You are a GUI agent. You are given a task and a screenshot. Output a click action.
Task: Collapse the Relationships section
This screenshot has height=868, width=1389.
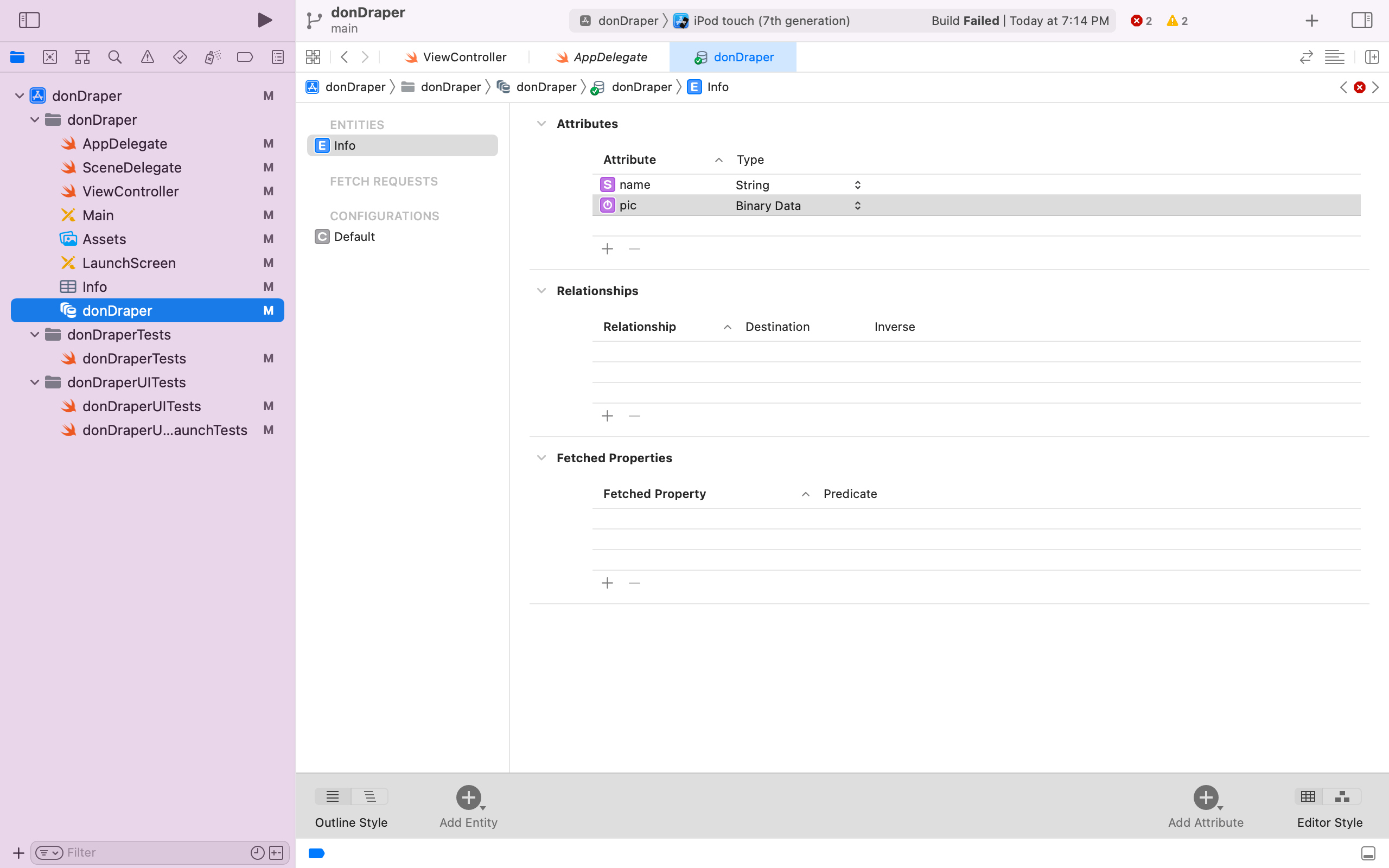[x=540, y=291]
